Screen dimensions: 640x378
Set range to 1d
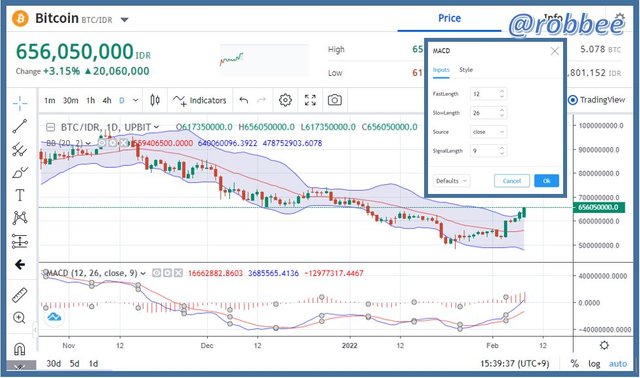pyautogui.click(x=93, y=363)
